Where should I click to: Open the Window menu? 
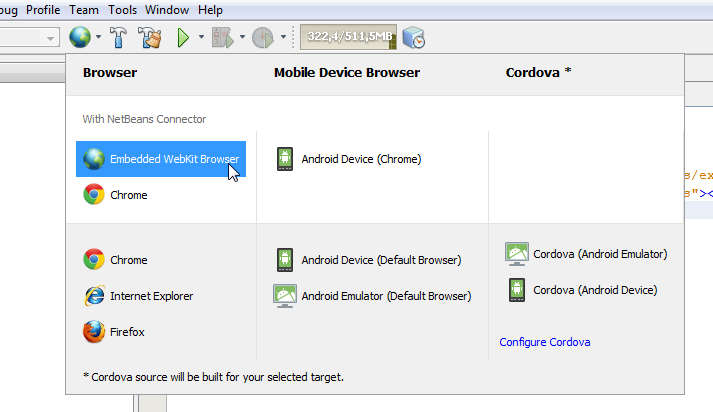pos(166,10)
